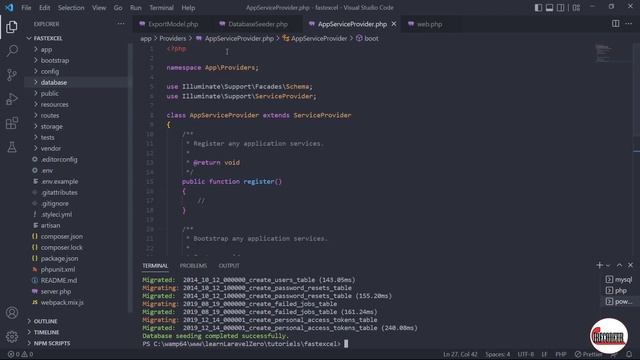640x360 pixels.
Task: Open the Accounts menu icon
Action: (x=12, y=313)
